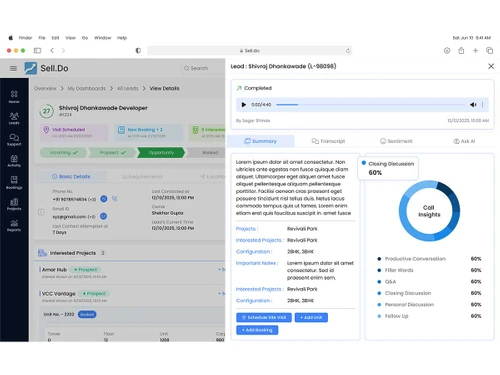
Task: Open the Requirements tab
Action: (x=142, y=176)
